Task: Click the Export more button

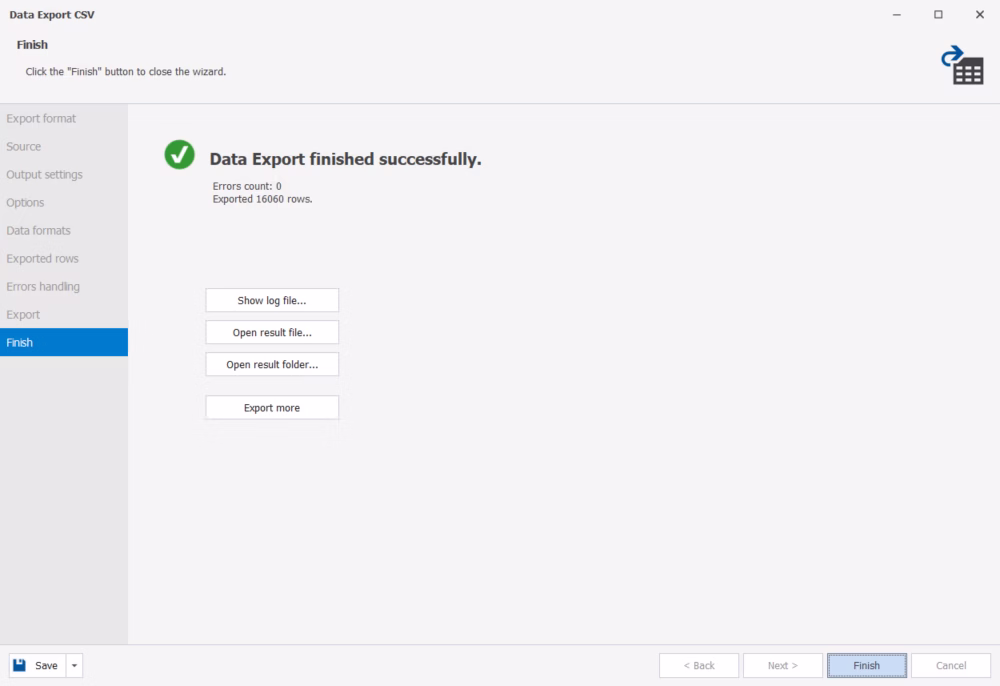Action: 272,407
